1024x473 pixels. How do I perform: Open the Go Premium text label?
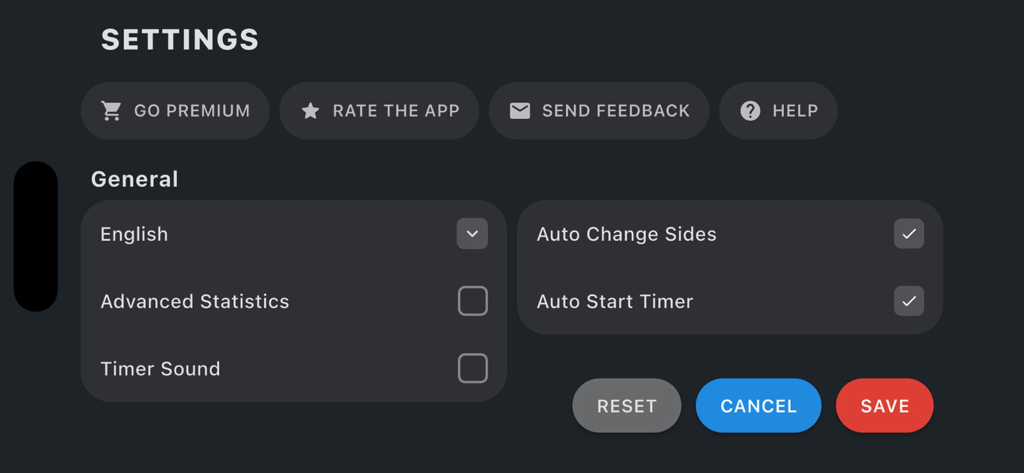[x=192, y=111]
